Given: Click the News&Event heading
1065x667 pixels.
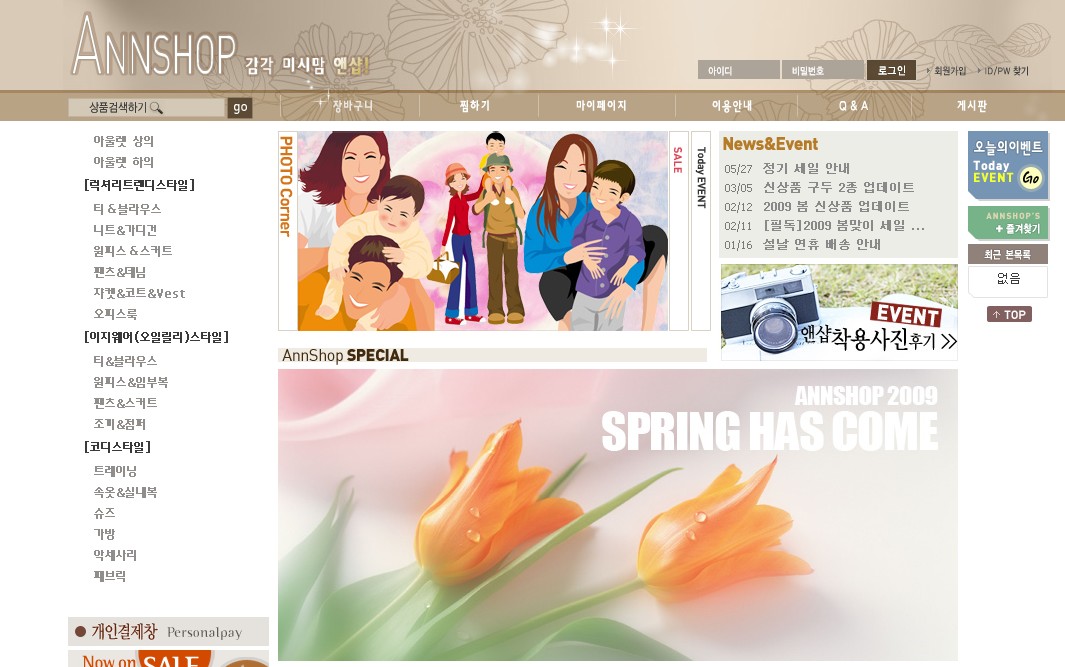Looking at the screenshot, I should (x=770, y=144).
